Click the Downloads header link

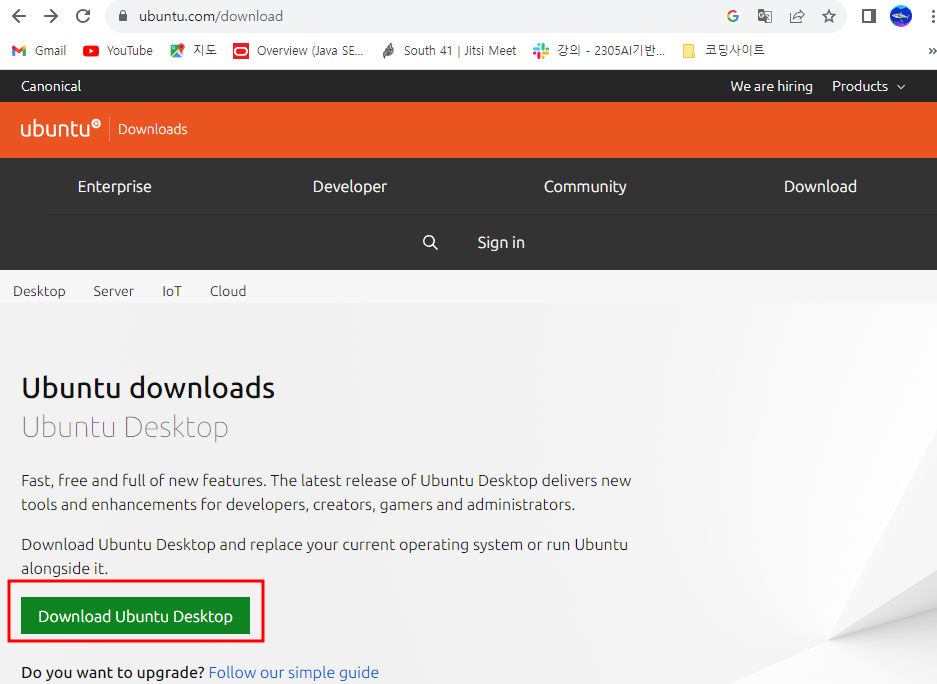[x=153, y=129]
